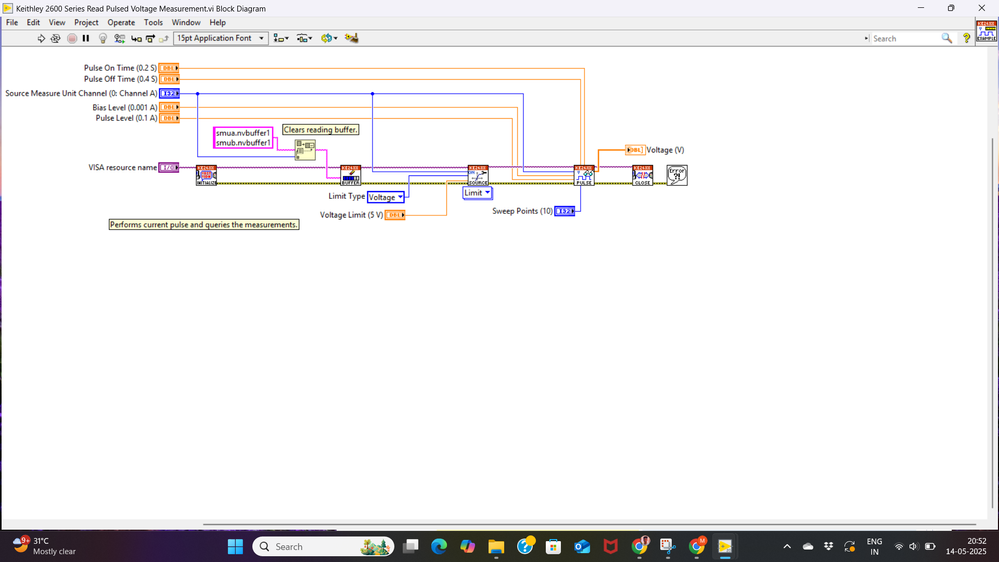Click the Abort Execution stop button

(72, 38)
